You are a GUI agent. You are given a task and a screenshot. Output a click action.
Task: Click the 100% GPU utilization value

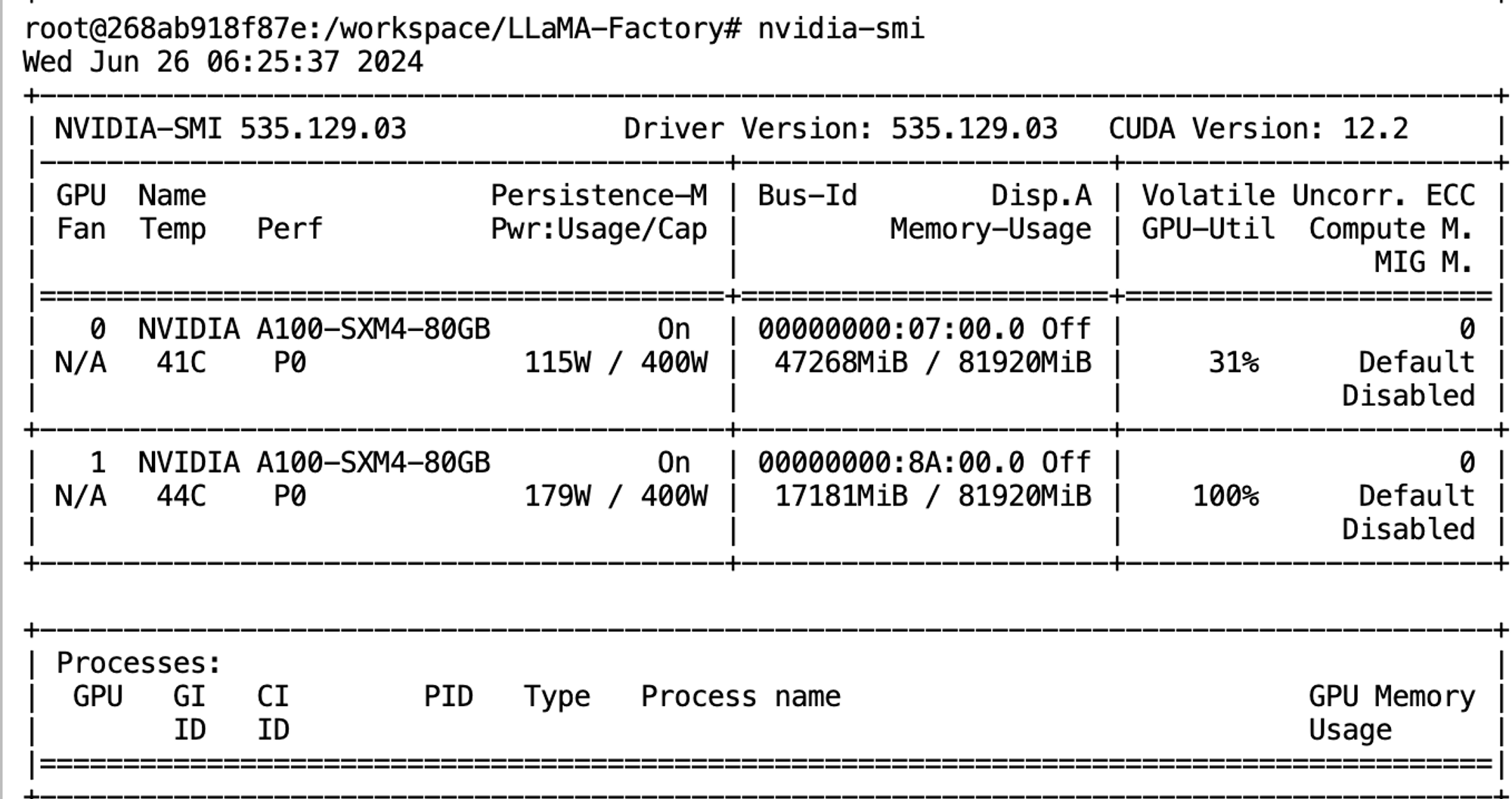point(1225,497)
